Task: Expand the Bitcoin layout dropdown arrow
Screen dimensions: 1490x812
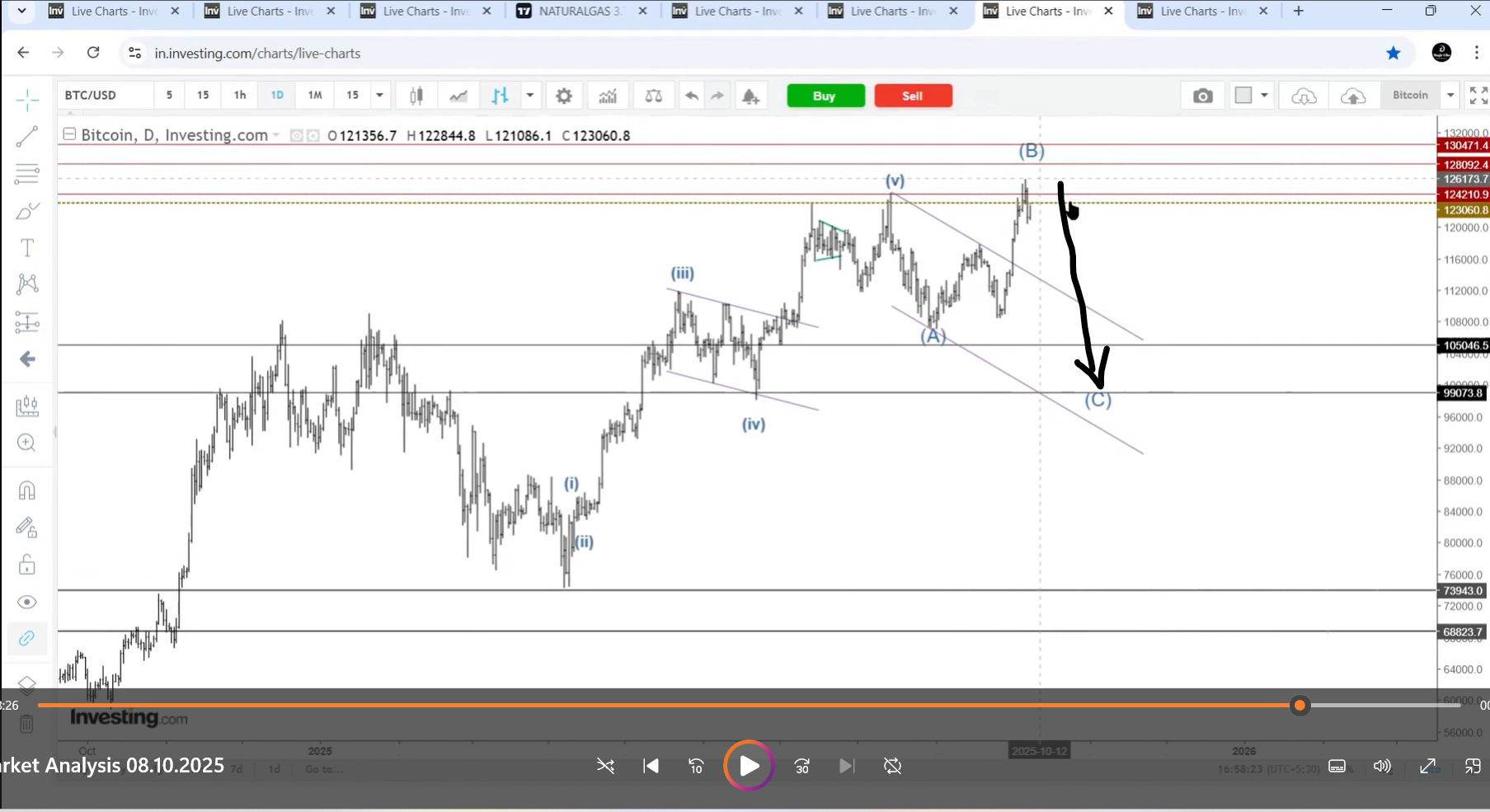Action: [1450, 96]
